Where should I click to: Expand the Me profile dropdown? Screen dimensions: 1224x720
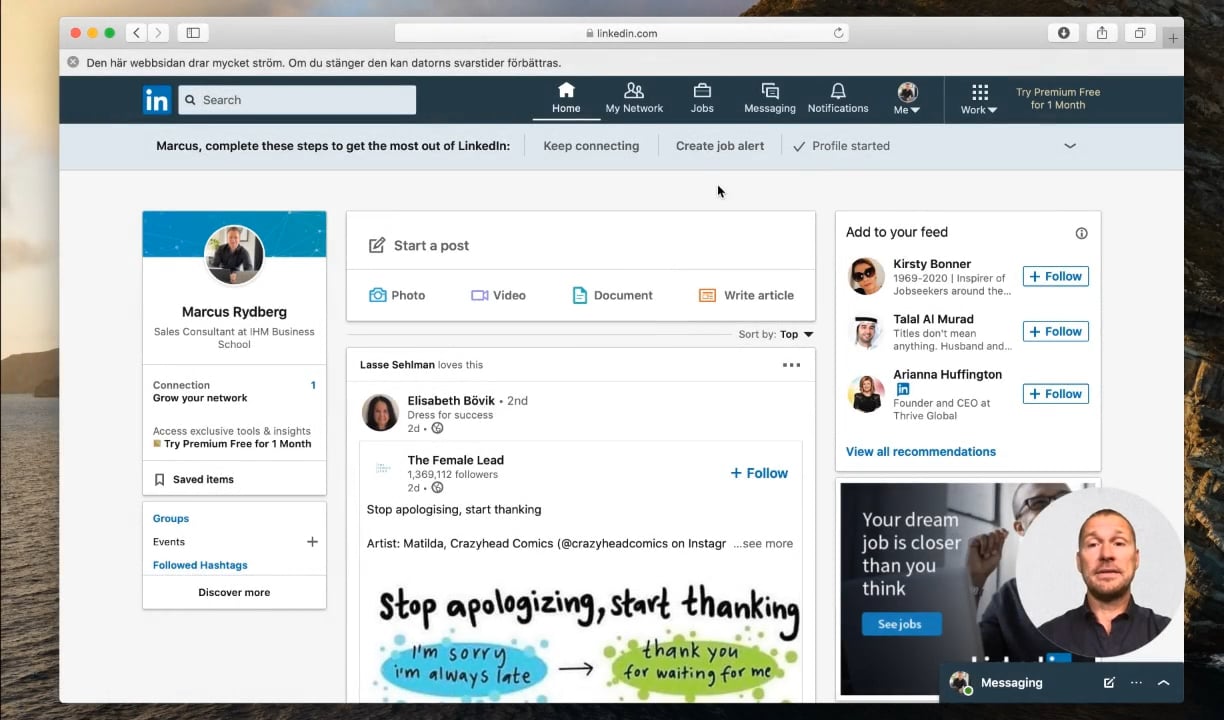pyautogui.click(x=907, y=98)
